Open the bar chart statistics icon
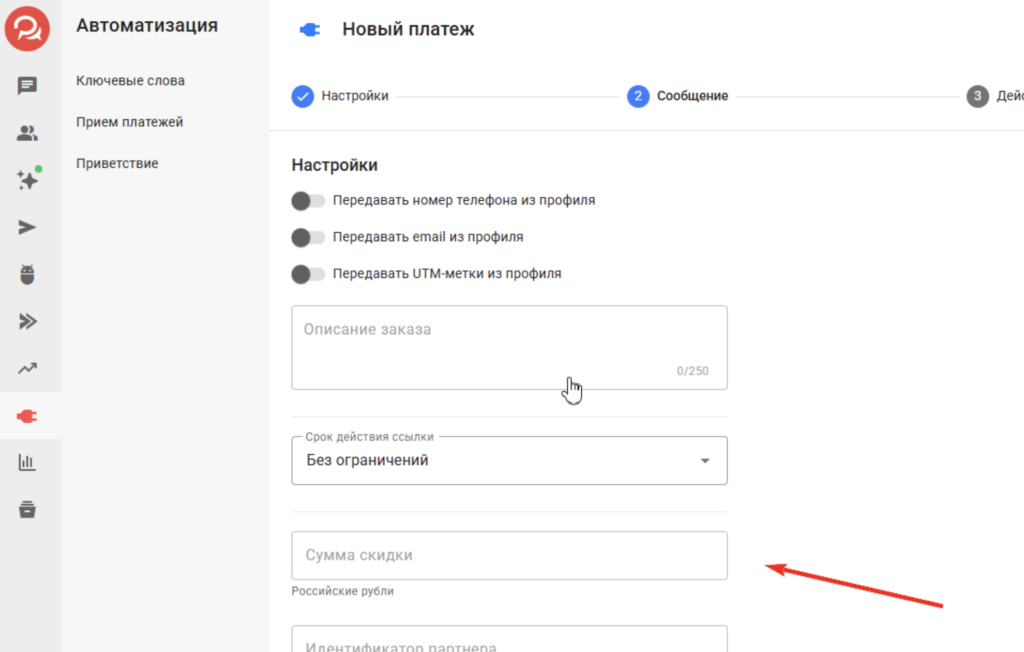The width and height of the screenshot is (1024, 652). pyautogui.click(x=28, y=462)
